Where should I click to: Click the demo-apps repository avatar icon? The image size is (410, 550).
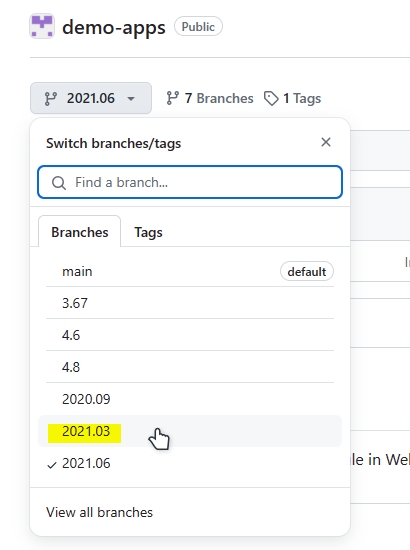coord(42,26)
